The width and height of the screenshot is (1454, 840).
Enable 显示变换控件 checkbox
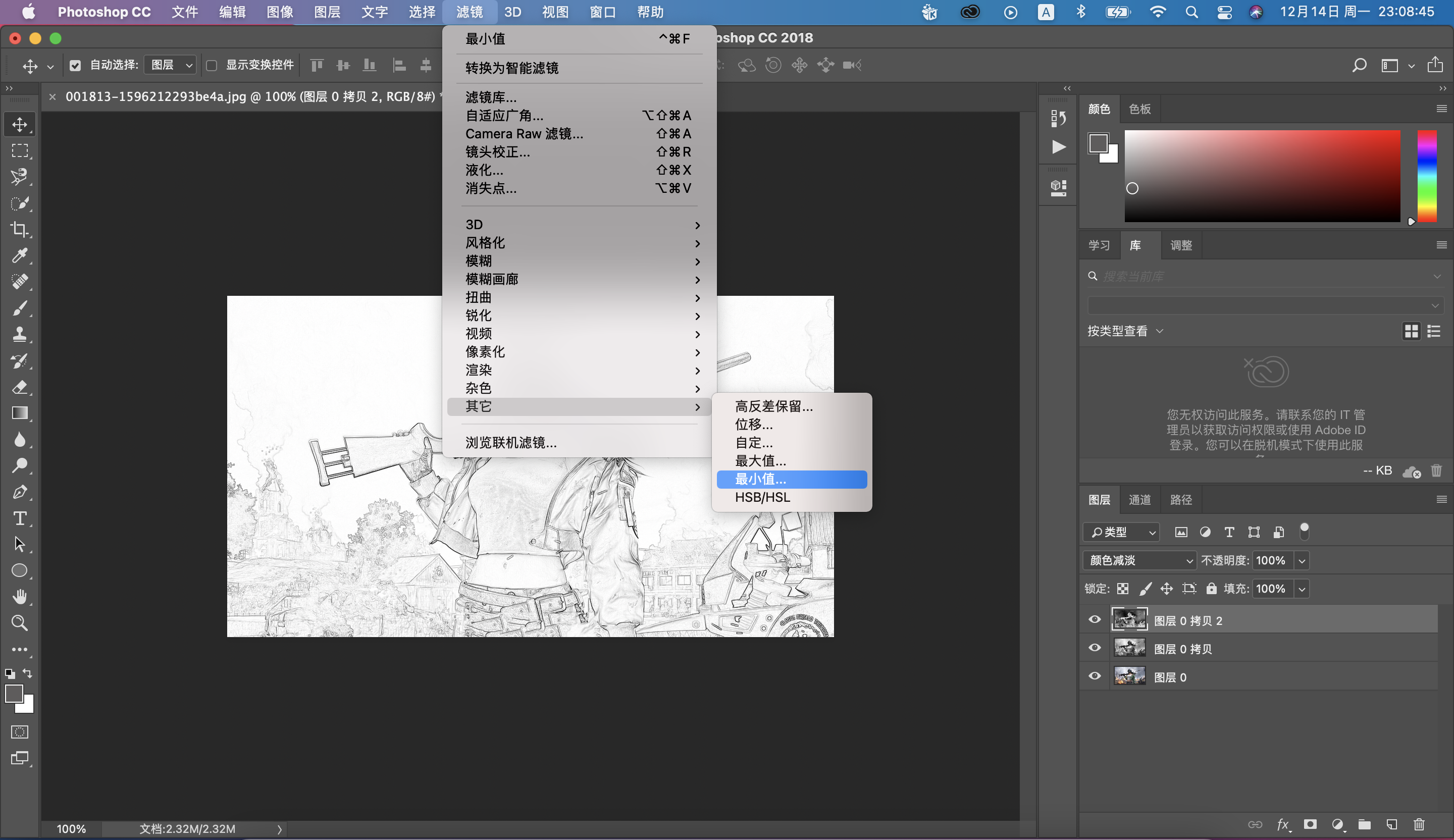point(212,65)
